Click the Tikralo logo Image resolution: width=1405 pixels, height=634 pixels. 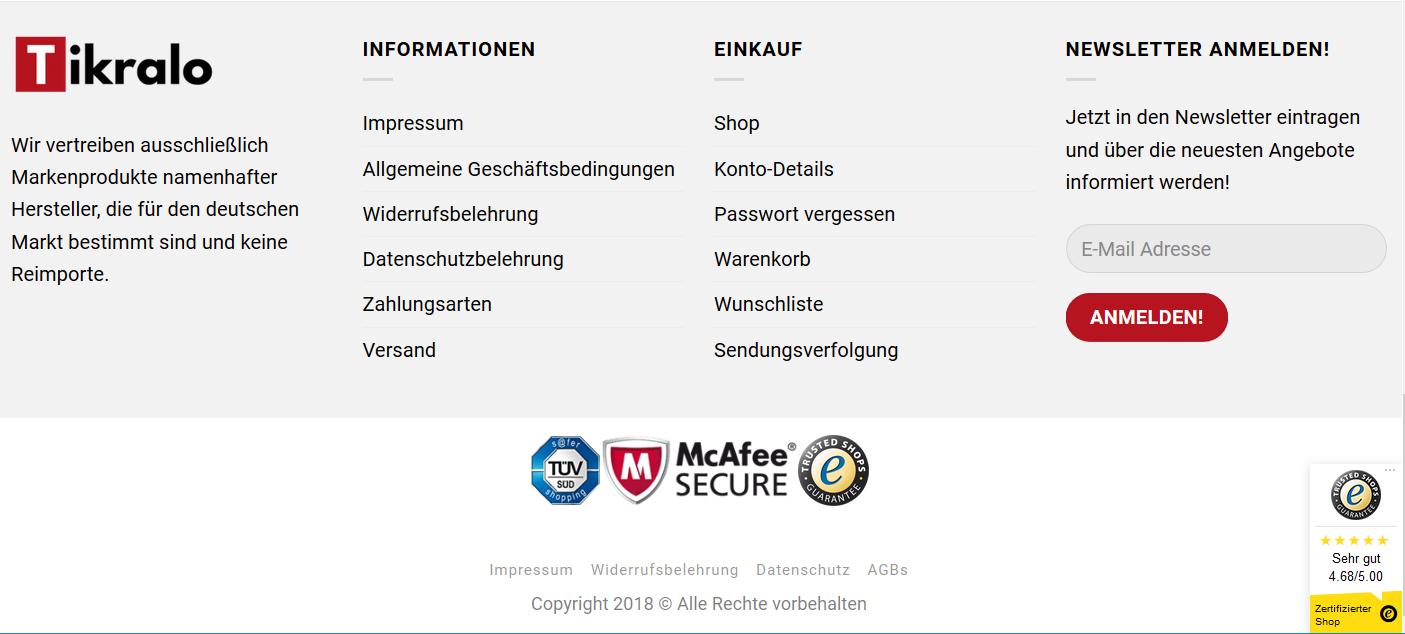click(113, 64)
